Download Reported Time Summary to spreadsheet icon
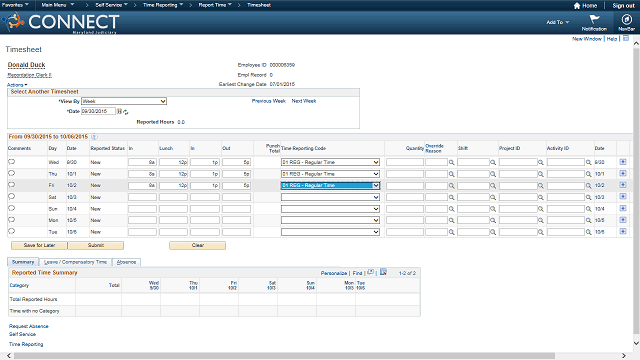This screenshot has height=360, width=640. tap(383, 272)
